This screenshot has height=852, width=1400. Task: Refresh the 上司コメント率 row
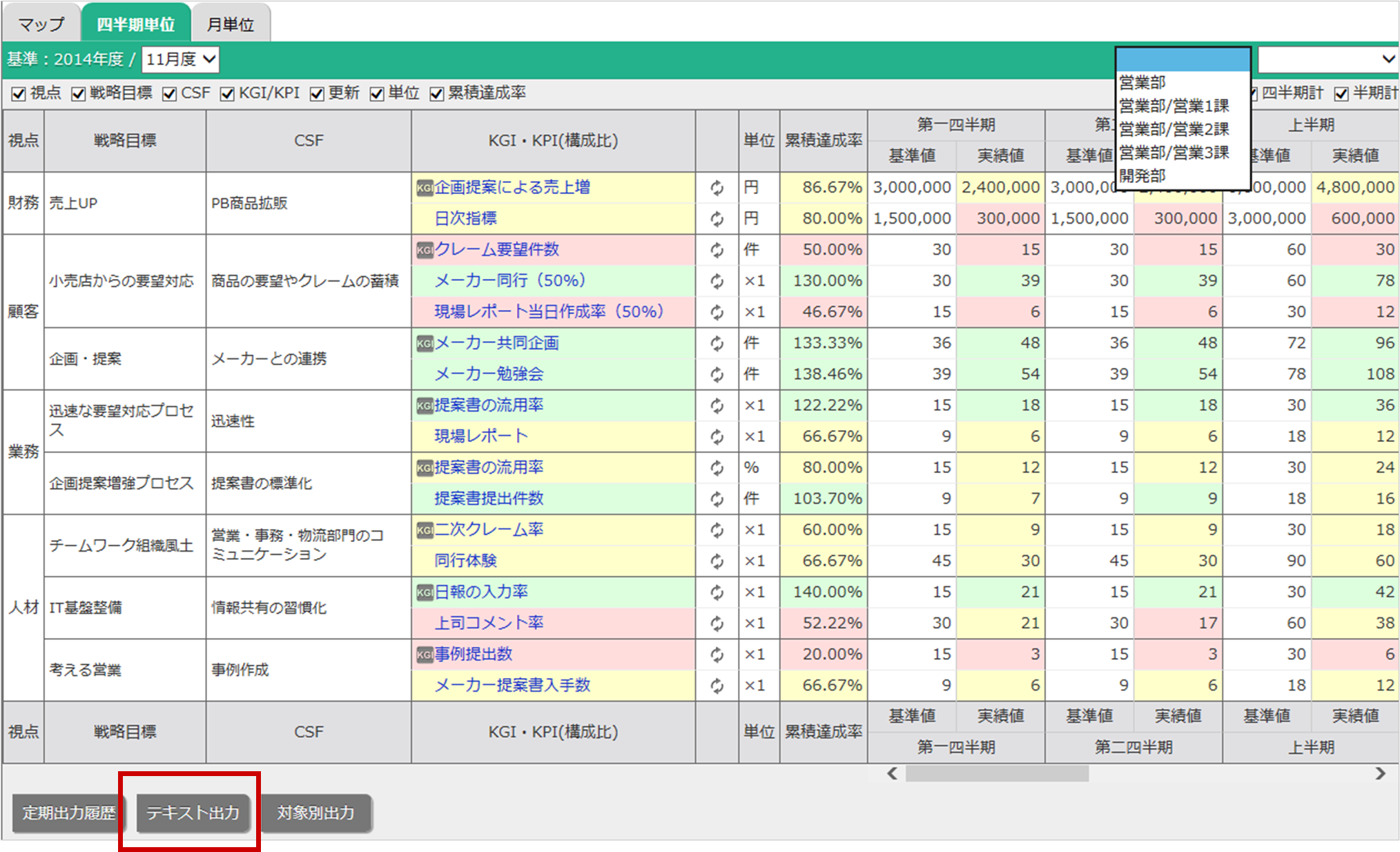717,623
